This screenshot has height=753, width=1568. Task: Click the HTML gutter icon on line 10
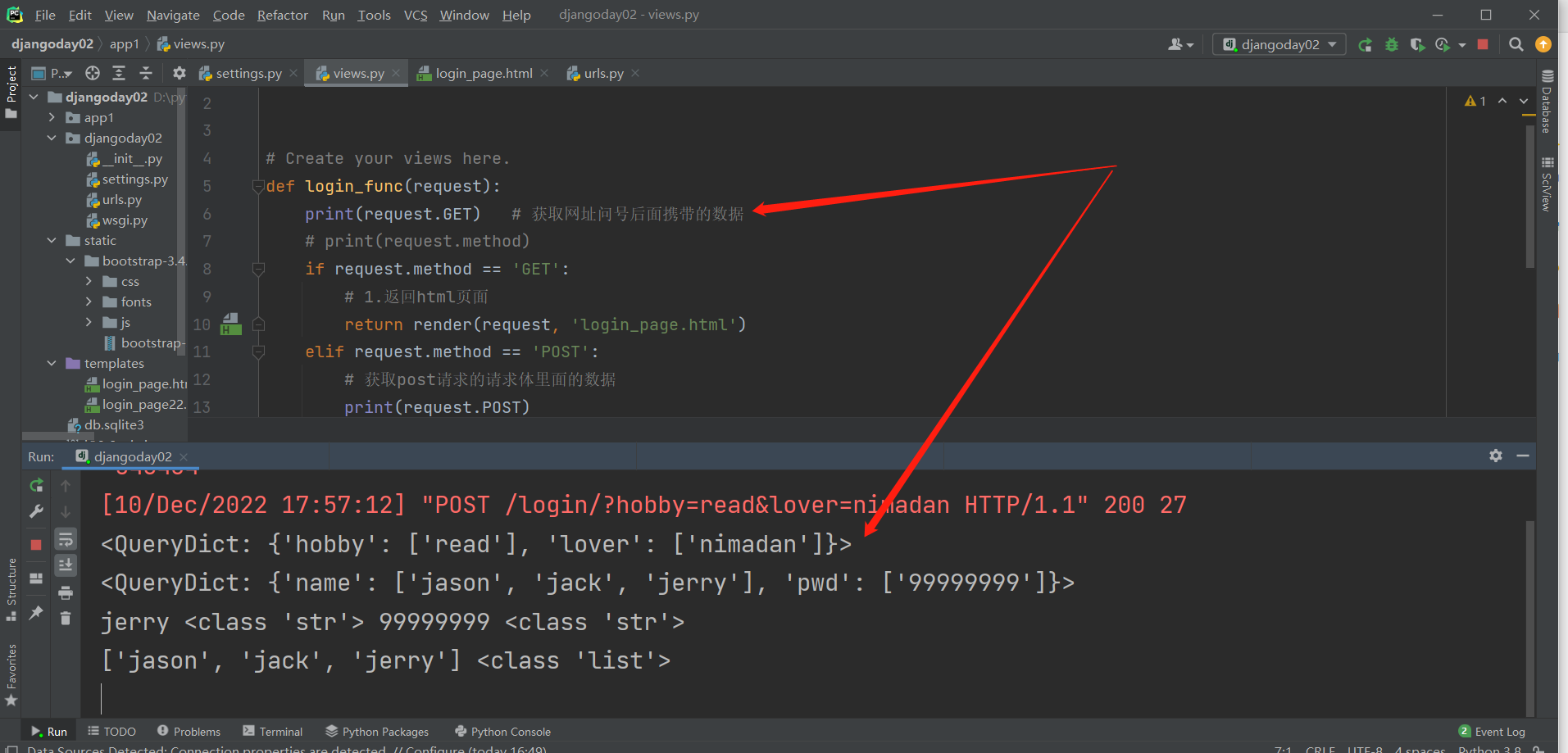click(x=231, y=324)
